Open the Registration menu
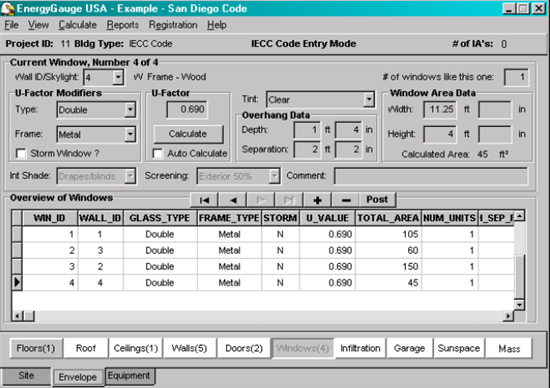Screen dimensions: 550x388 click(173, 25)
